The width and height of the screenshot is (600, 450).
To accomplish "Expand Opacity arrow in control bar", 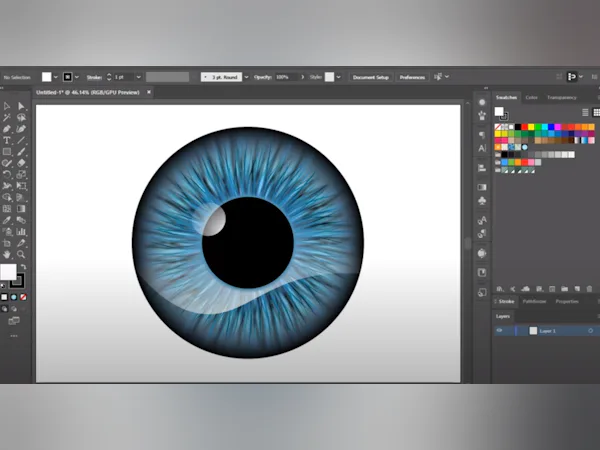I will [302, 77].
